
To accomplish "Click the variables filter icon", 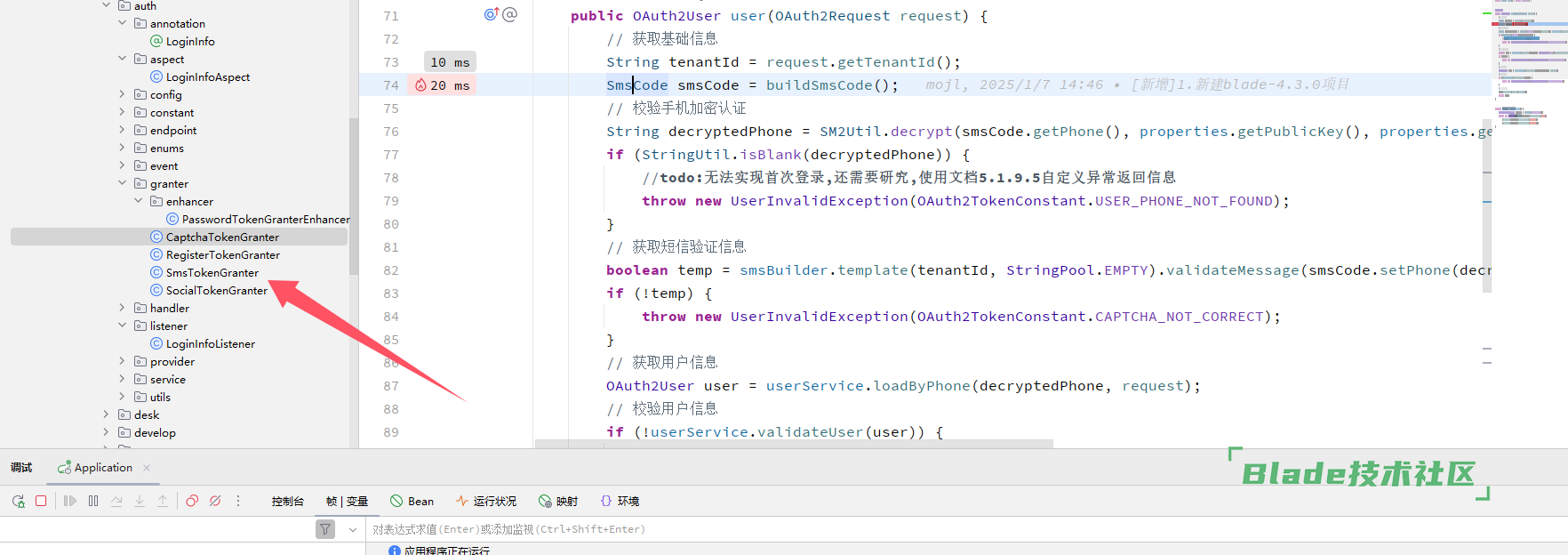I will point(325,529).
